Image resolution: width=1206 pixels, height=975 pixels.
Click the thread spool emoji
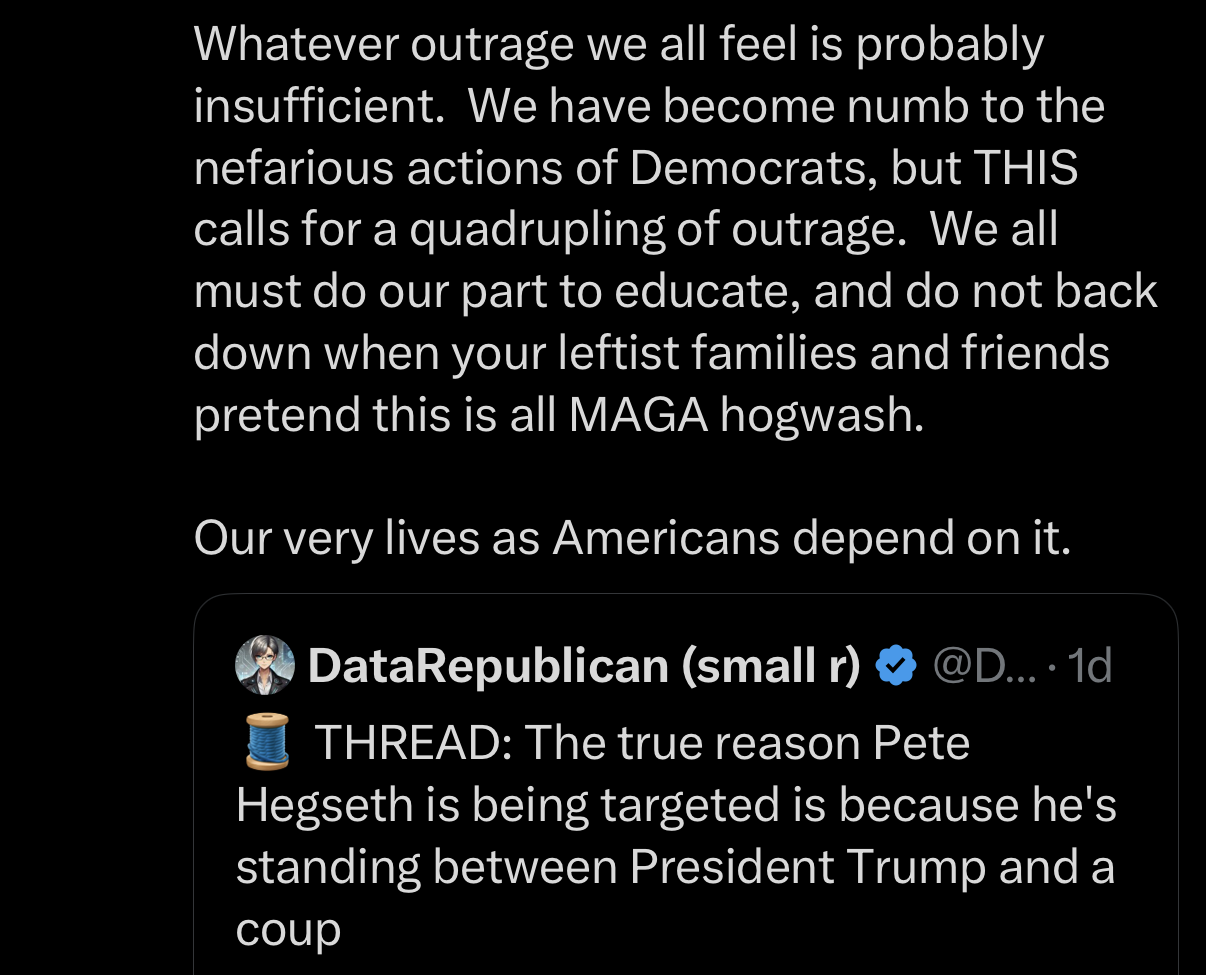pos(267,742)
